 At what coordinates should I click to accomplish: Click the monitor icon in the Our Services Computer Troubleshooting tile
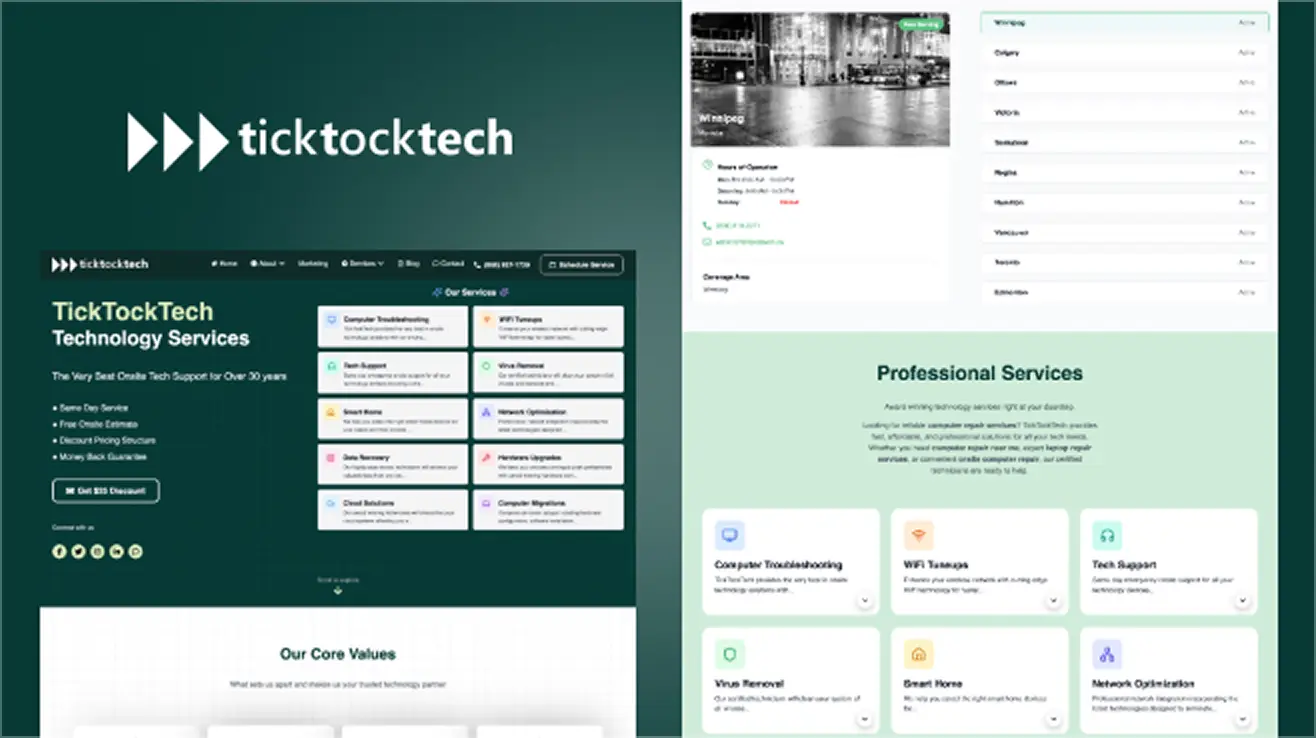(x=332, y=321)
